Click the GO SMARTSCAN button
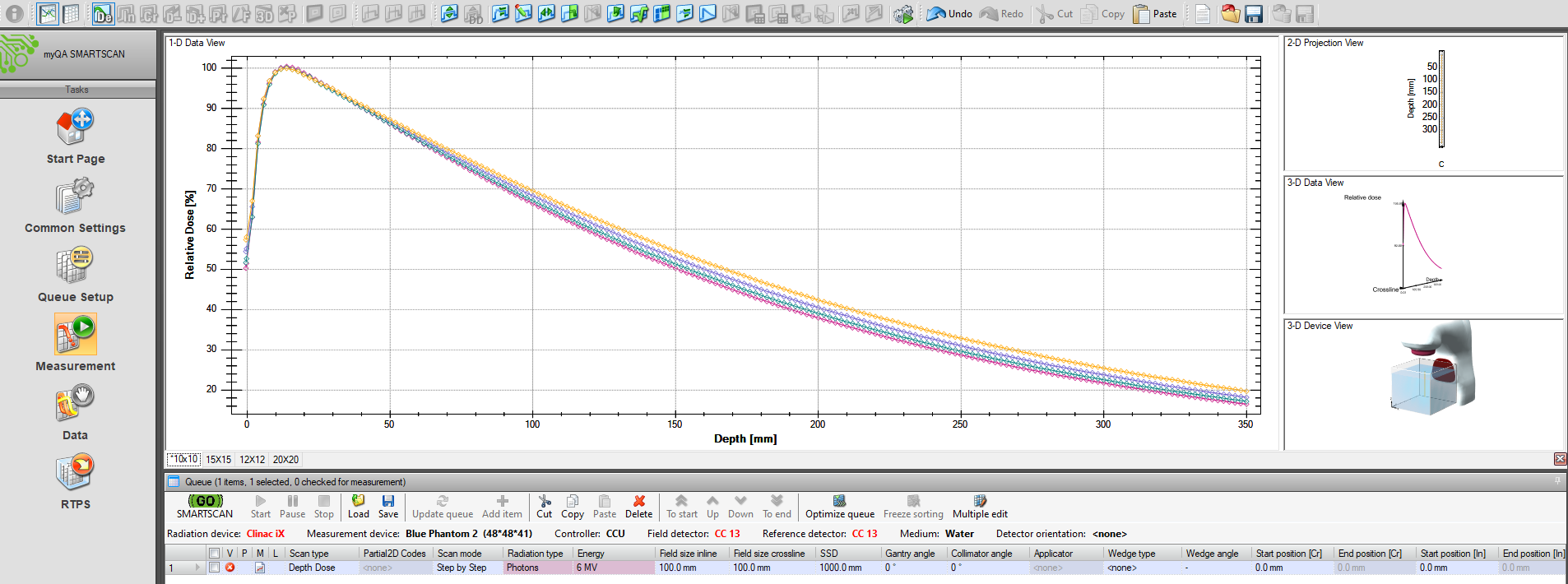The width and height of the screenshot is (1568, 584). click(205, 506)
